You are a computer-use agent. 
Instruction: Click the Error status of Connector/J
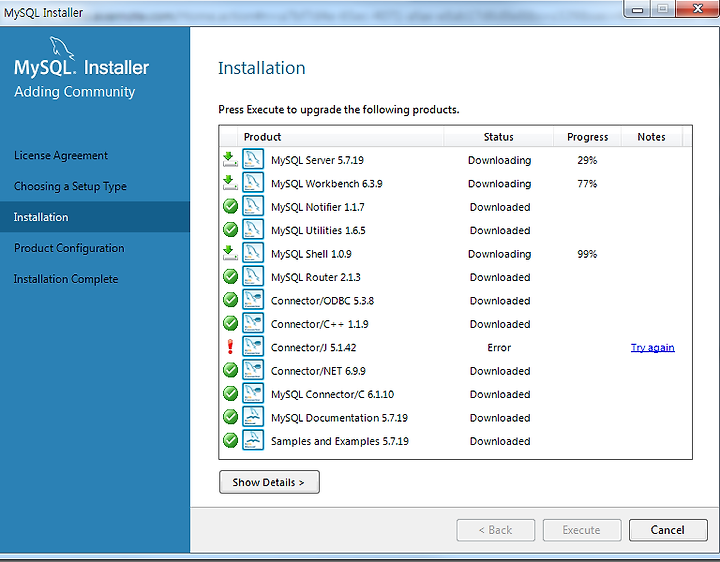pos(499,348)
